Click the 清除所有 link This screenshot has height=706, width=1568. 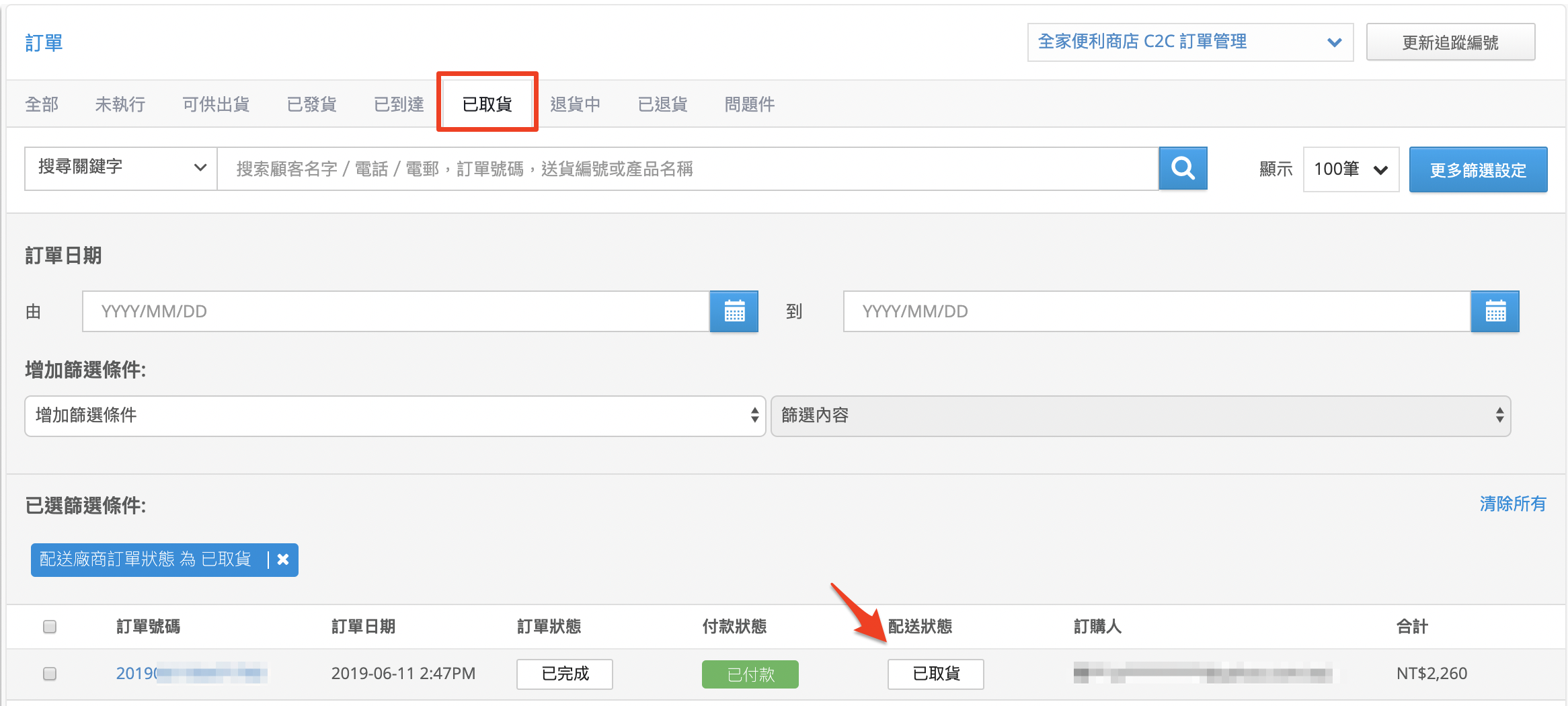click(1513, 504)
